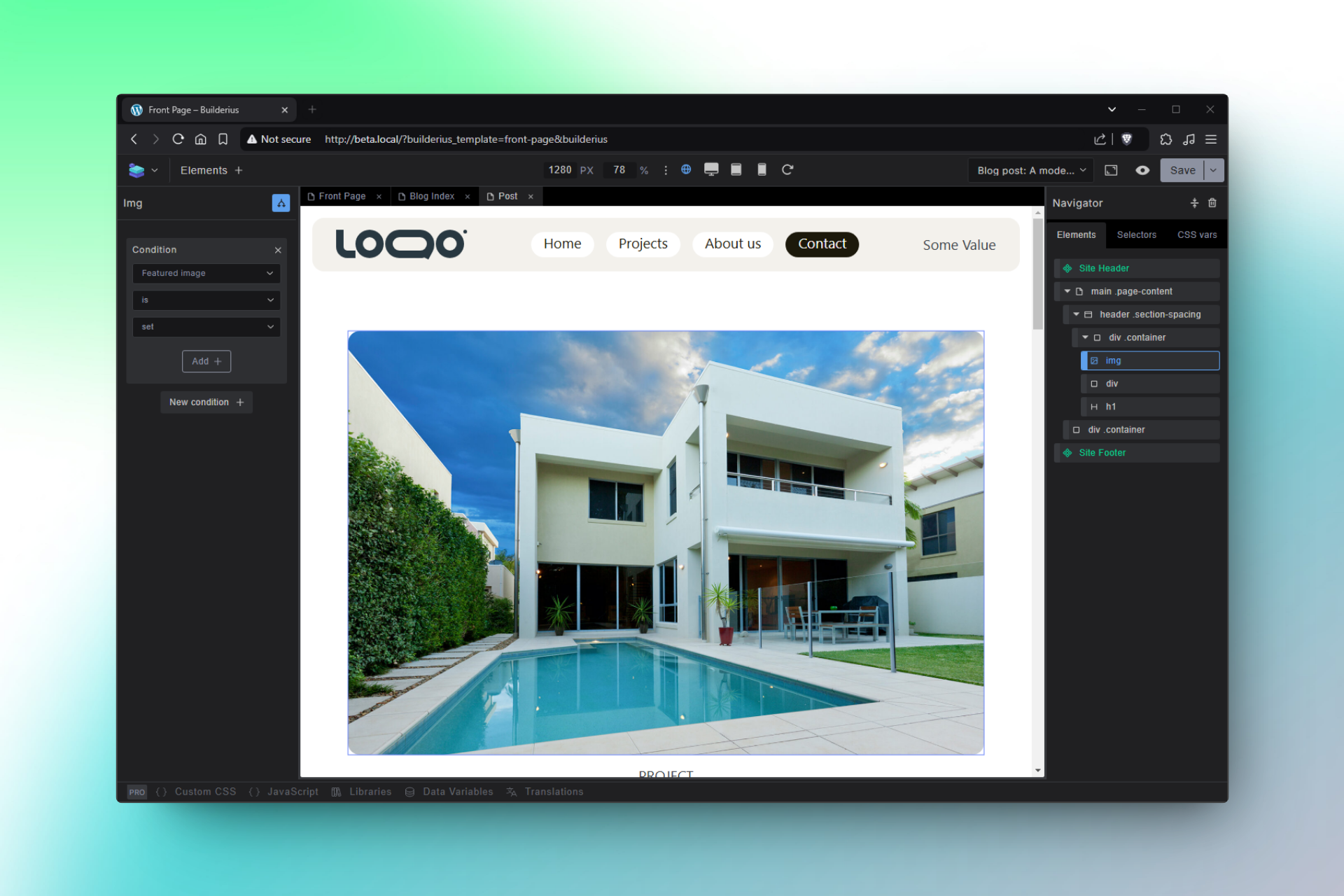Click the canvas vertical scrollbar thumb

pos(1037,273)
